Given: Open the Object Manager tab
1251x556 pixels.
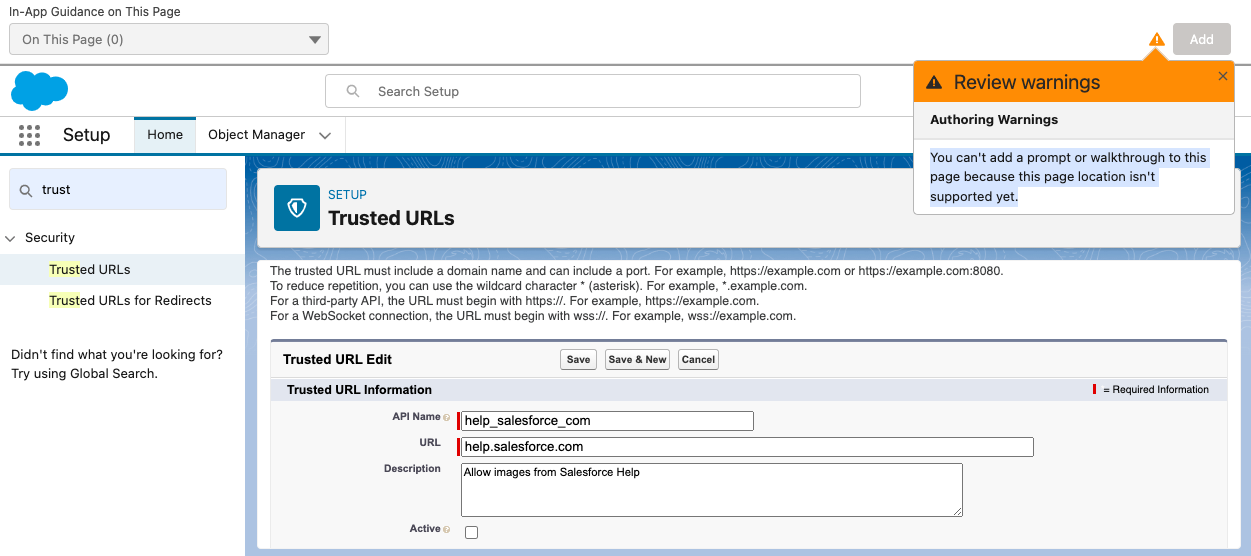Looking at the screenshot, I should click(256, 135).
